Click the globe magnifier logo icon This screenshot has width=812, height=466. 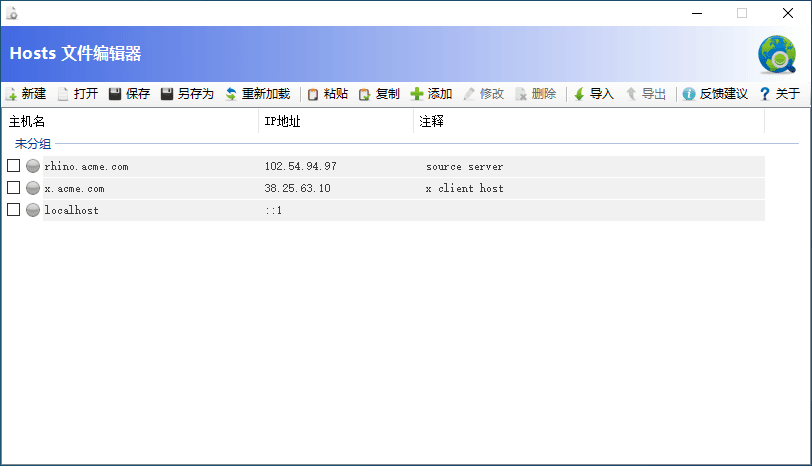(x=777, y=55)
